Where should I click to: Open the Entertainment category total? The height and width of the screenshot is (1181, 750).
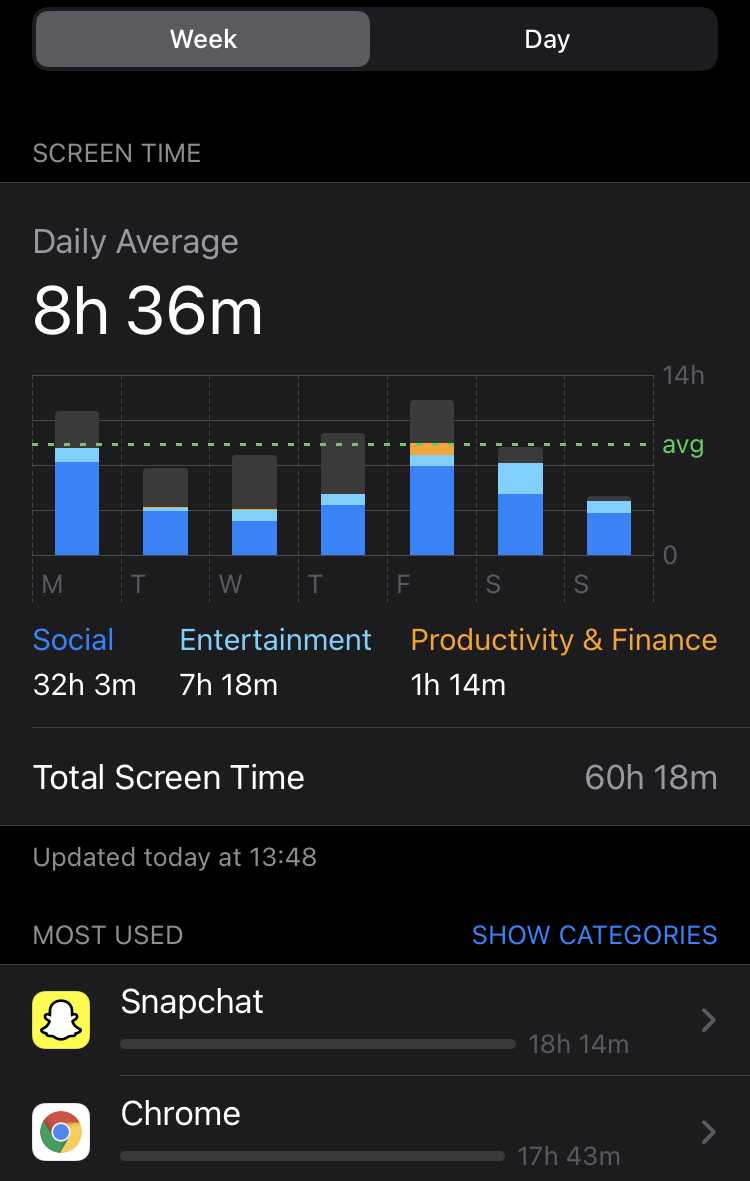pyautogui.click(x=275, y=662)
